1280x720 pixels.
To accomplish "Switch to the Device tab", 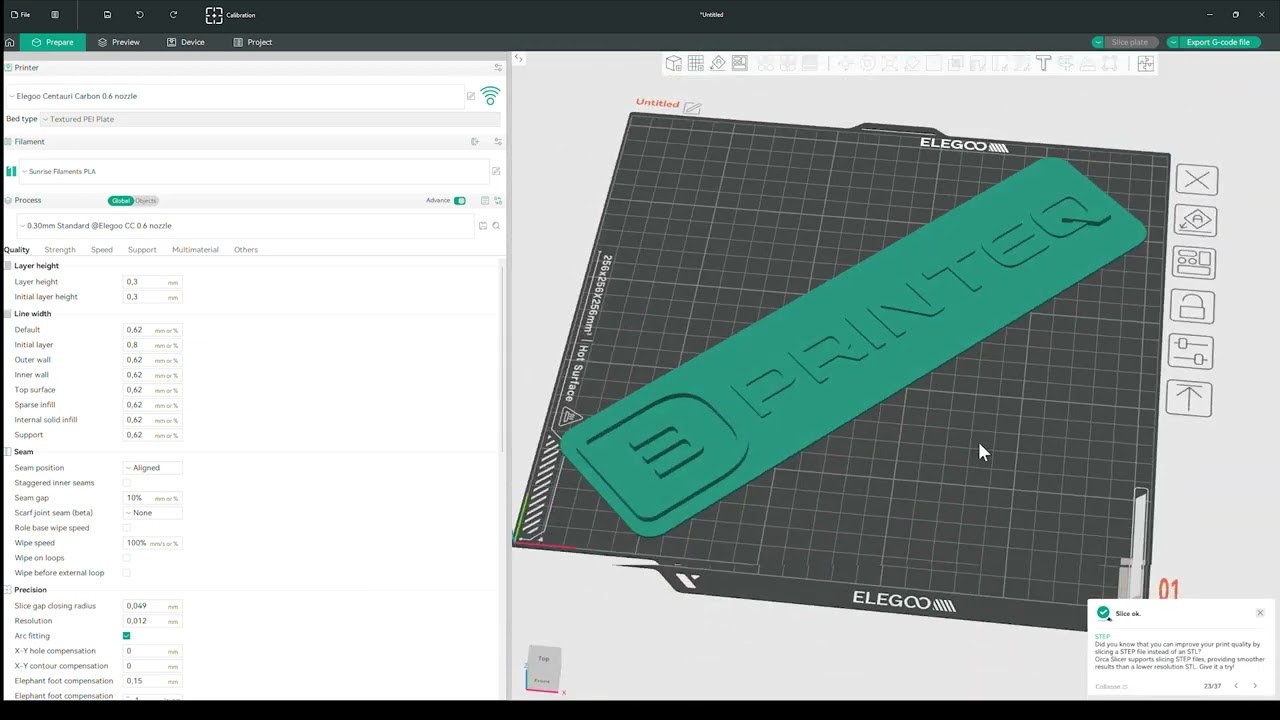I will pos(186,42).
